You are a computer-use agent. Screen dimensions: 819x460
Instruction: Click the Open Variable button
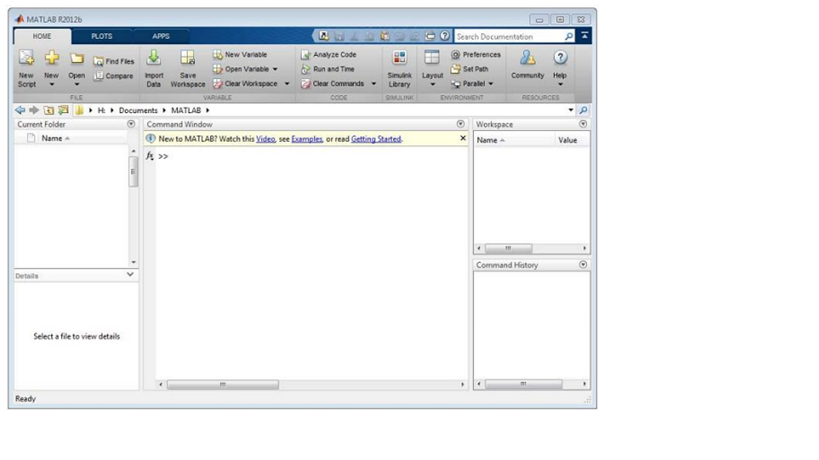(241, 69)
